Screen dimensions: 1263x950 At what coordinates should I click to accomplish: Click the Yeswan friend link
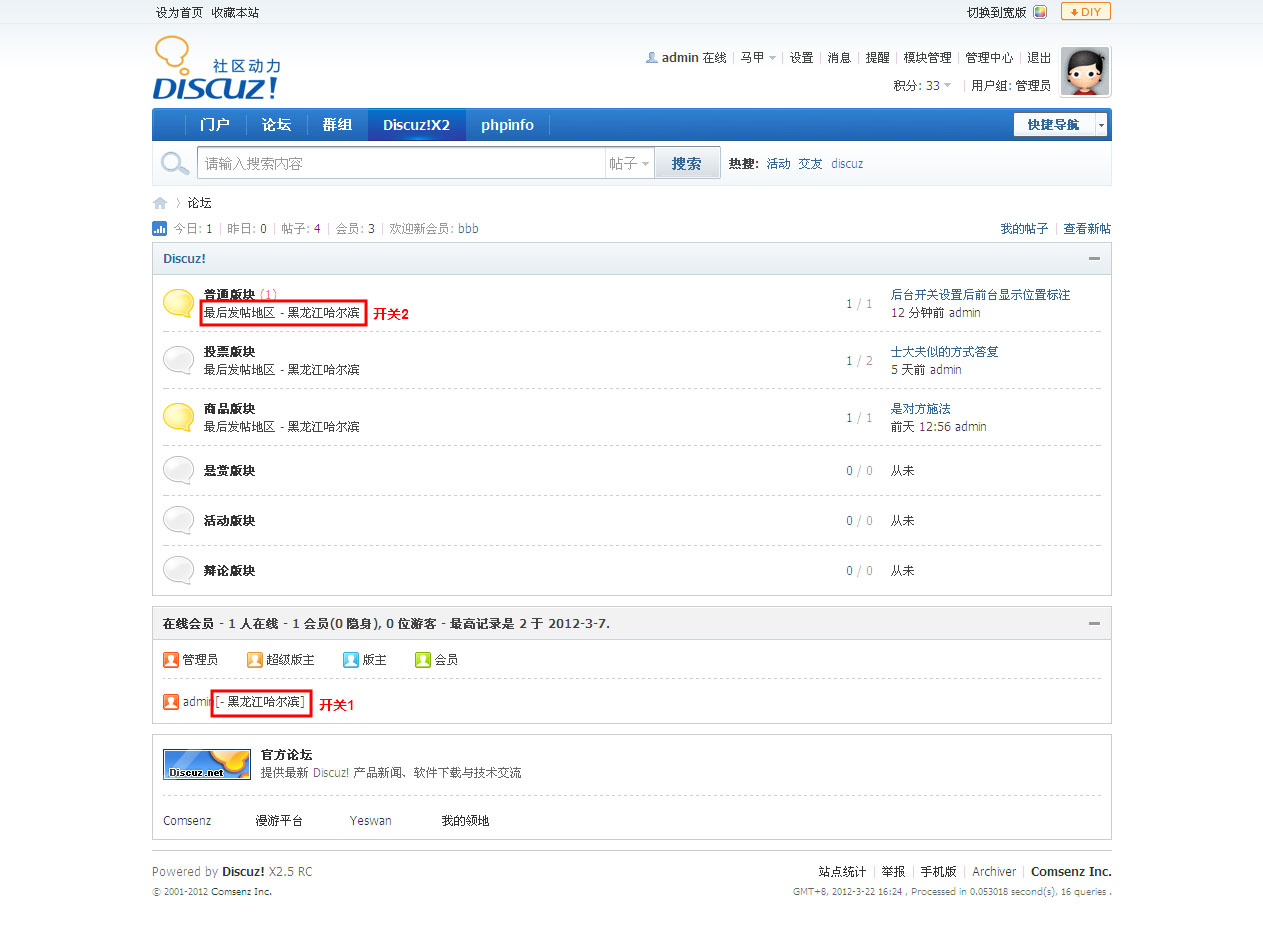click(371, 821)
